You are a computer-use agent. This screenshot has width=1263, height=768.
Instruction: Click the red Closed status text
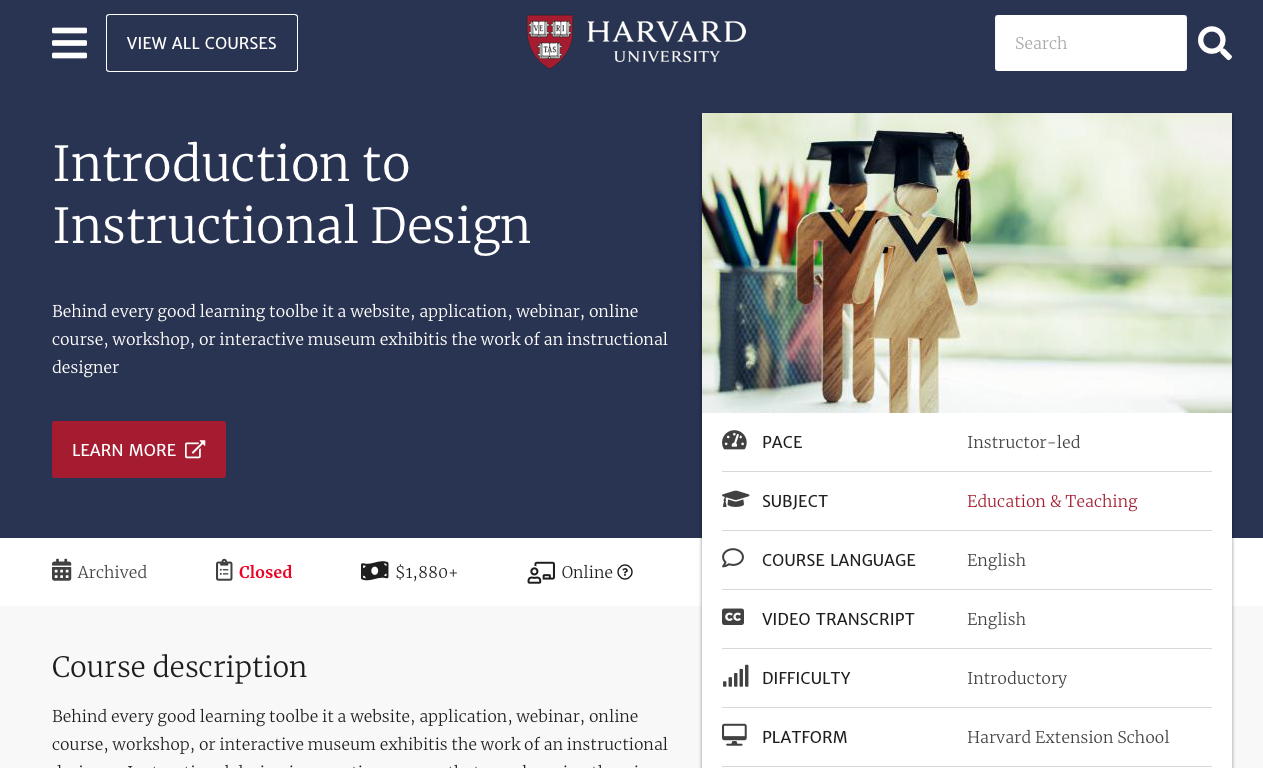265,572
